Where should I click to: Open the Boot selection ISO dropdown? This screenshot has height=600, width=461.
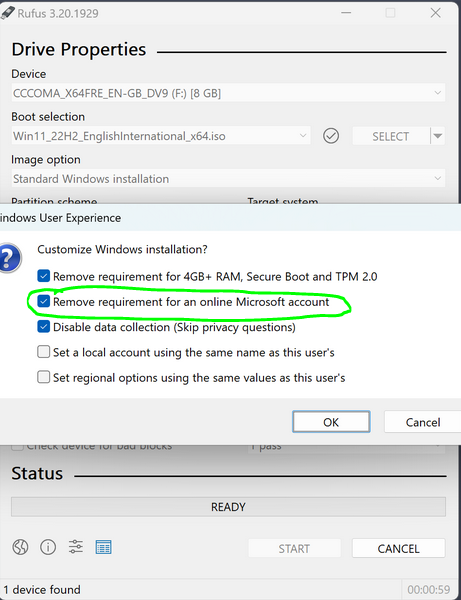(x=161, y=136)
